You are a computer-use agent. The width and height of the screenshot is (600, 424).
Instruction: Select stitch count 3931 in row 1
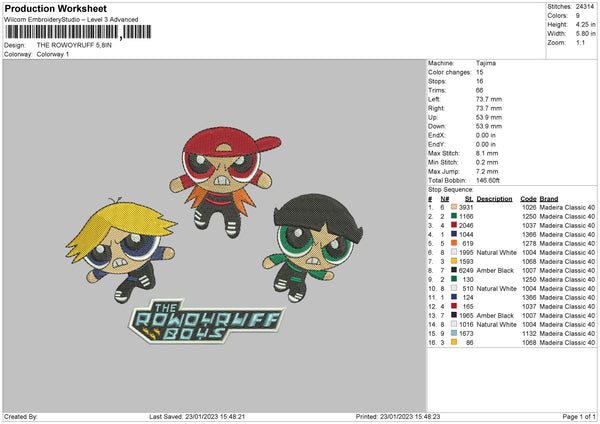coord(466,207)
